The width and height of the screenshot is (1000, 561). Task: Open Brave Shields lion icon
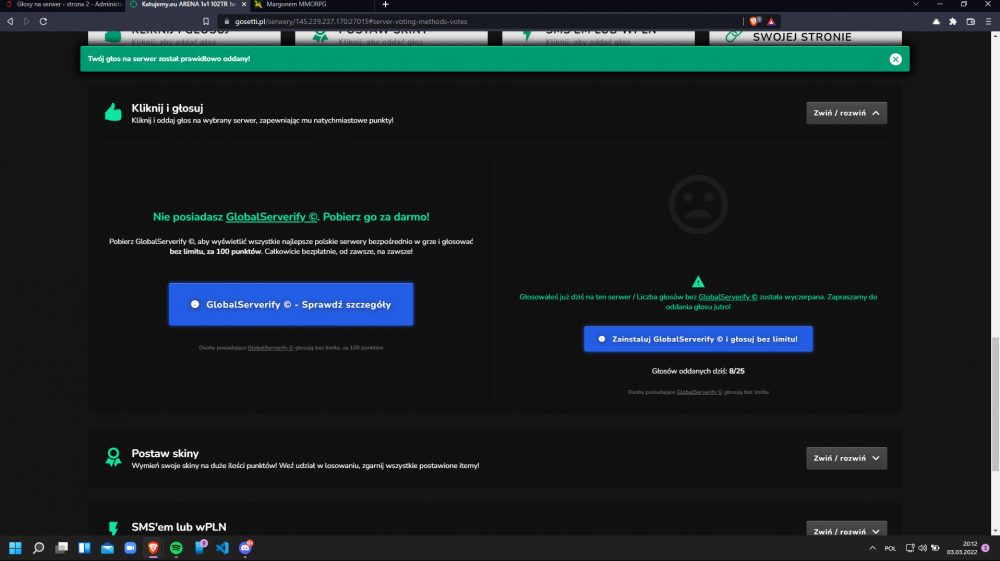coord(755,21)
